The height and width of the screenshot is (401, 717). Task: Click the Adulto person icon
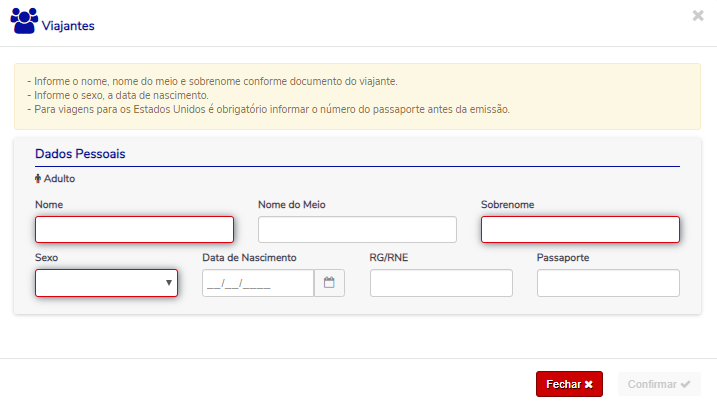pyautogui.click(x=38, y=179)
